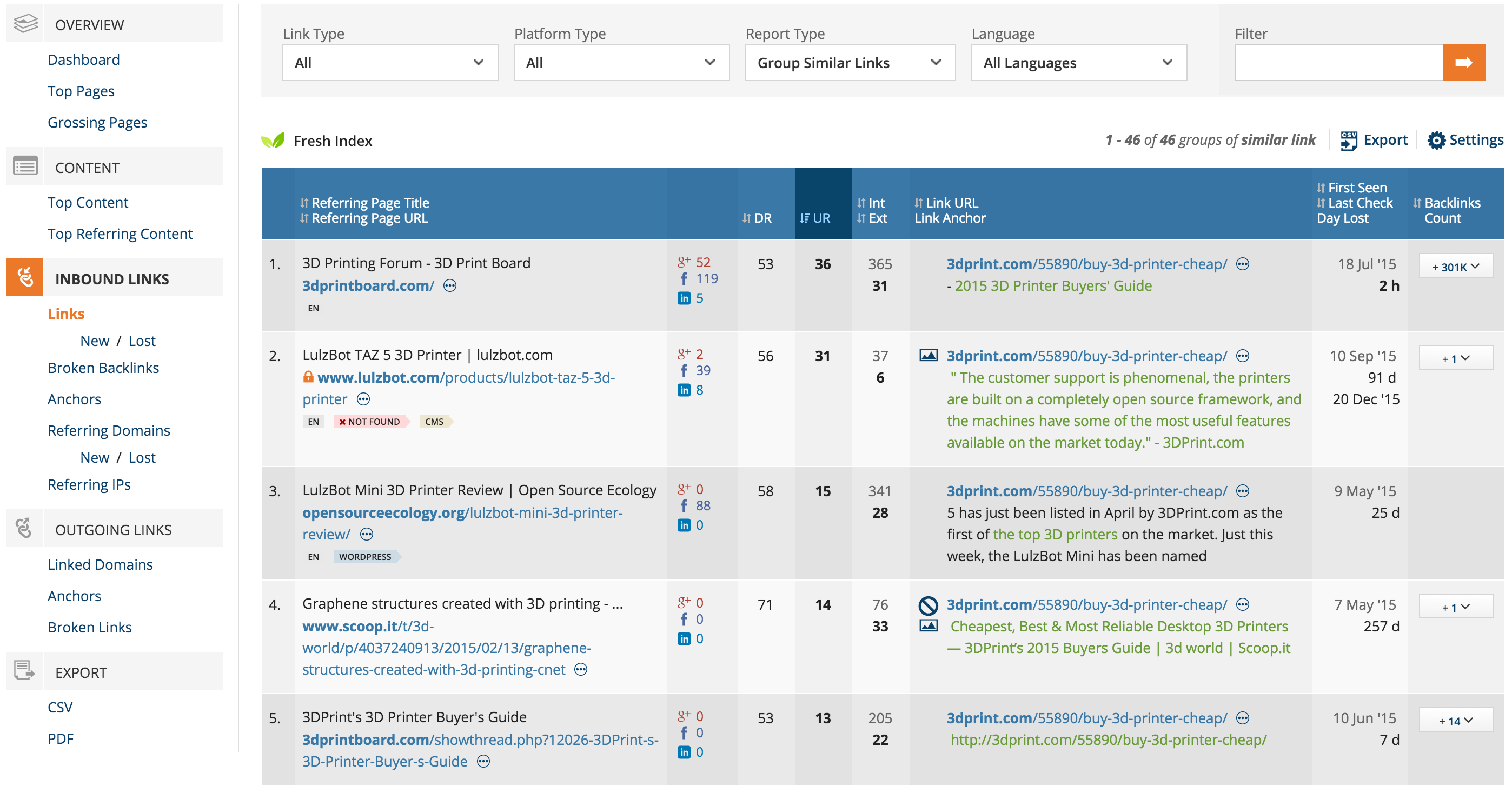
Task: Click the more-options icon next to 3dprintboard.com/
Action: 450,285
